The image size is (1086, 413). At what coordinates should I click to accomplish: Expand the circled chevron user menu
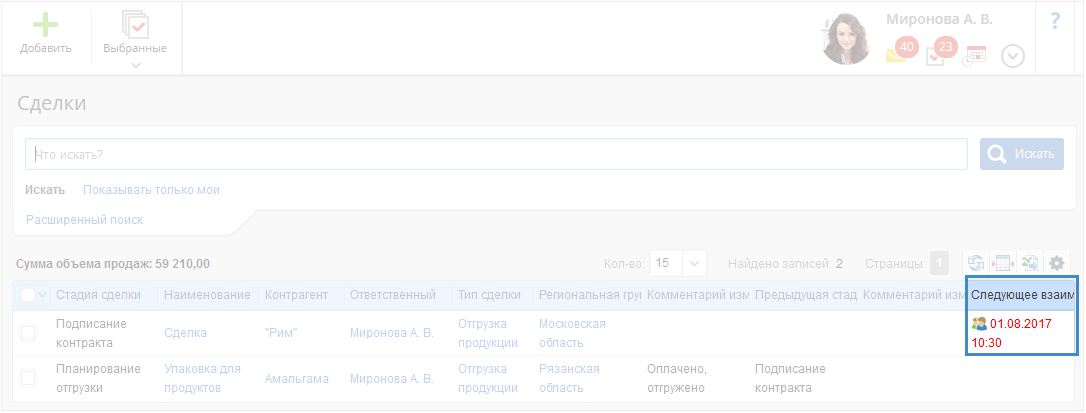(x=1013, y=56)
